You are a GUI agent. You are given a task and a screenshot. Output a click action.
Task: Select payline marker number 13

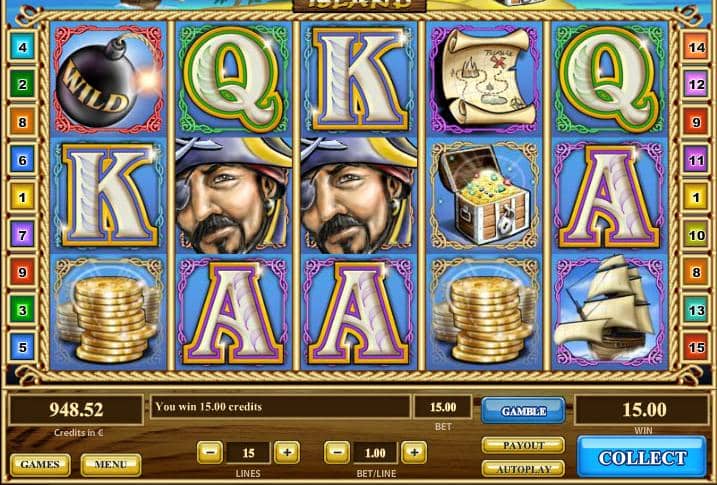(x=696, y=310)
